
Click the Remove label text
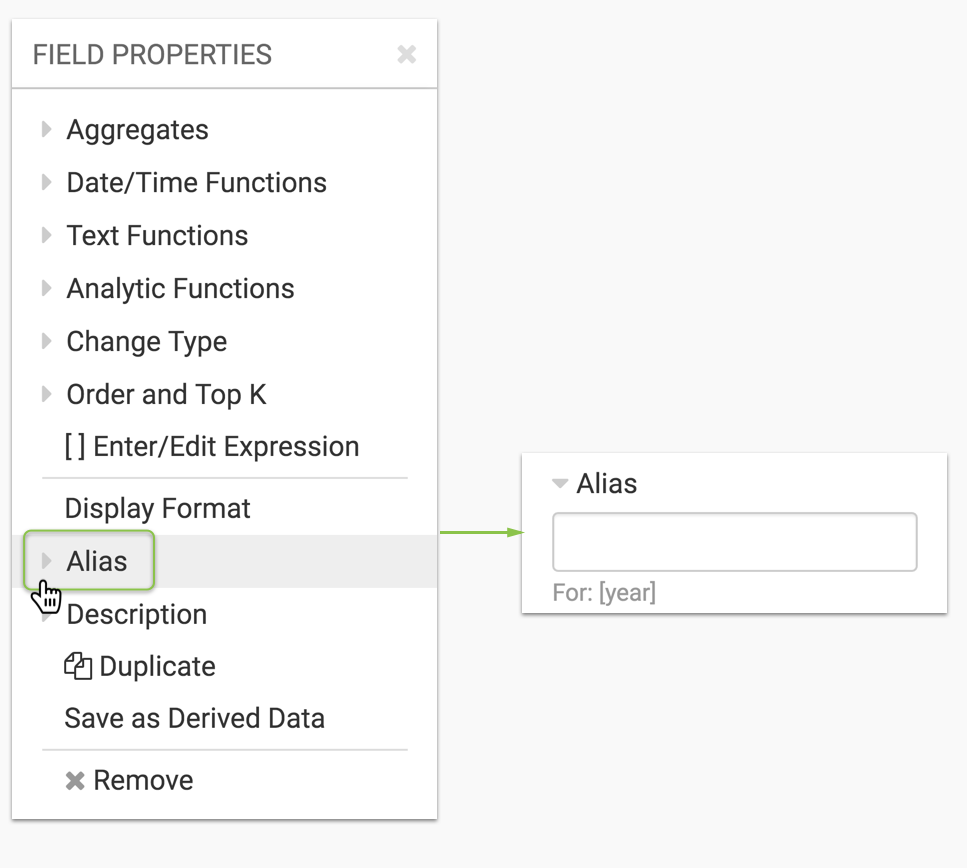(x=143, y=781)
